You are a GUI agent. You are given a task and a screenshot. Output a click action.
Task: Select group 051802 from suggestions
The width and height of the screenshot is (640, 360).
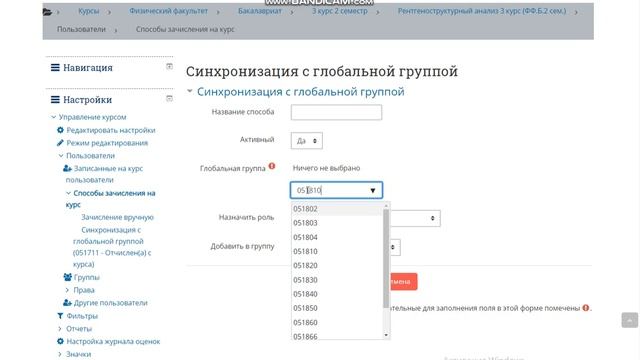[337, 209]
